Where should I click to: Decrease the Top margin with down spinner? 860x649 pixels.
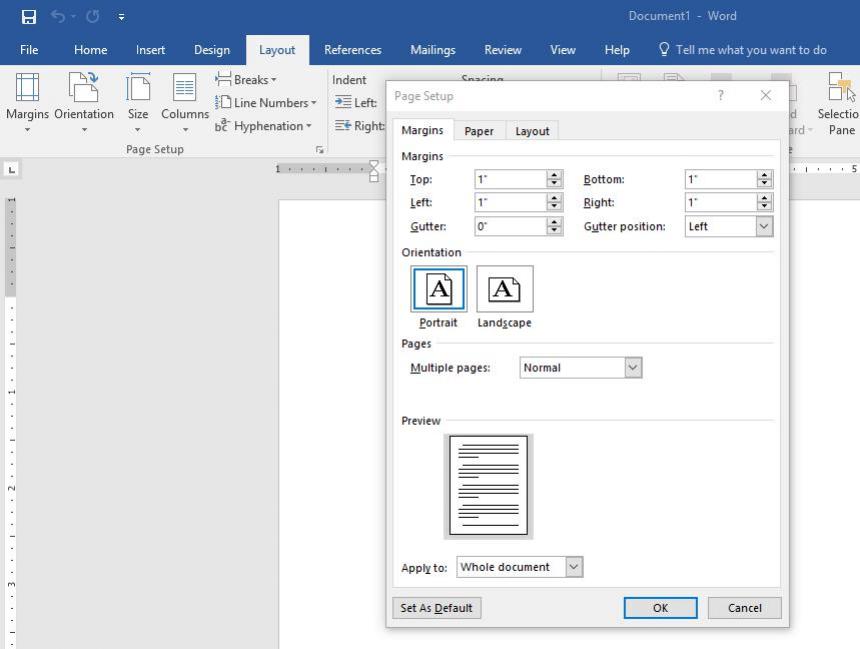[555, 184]
